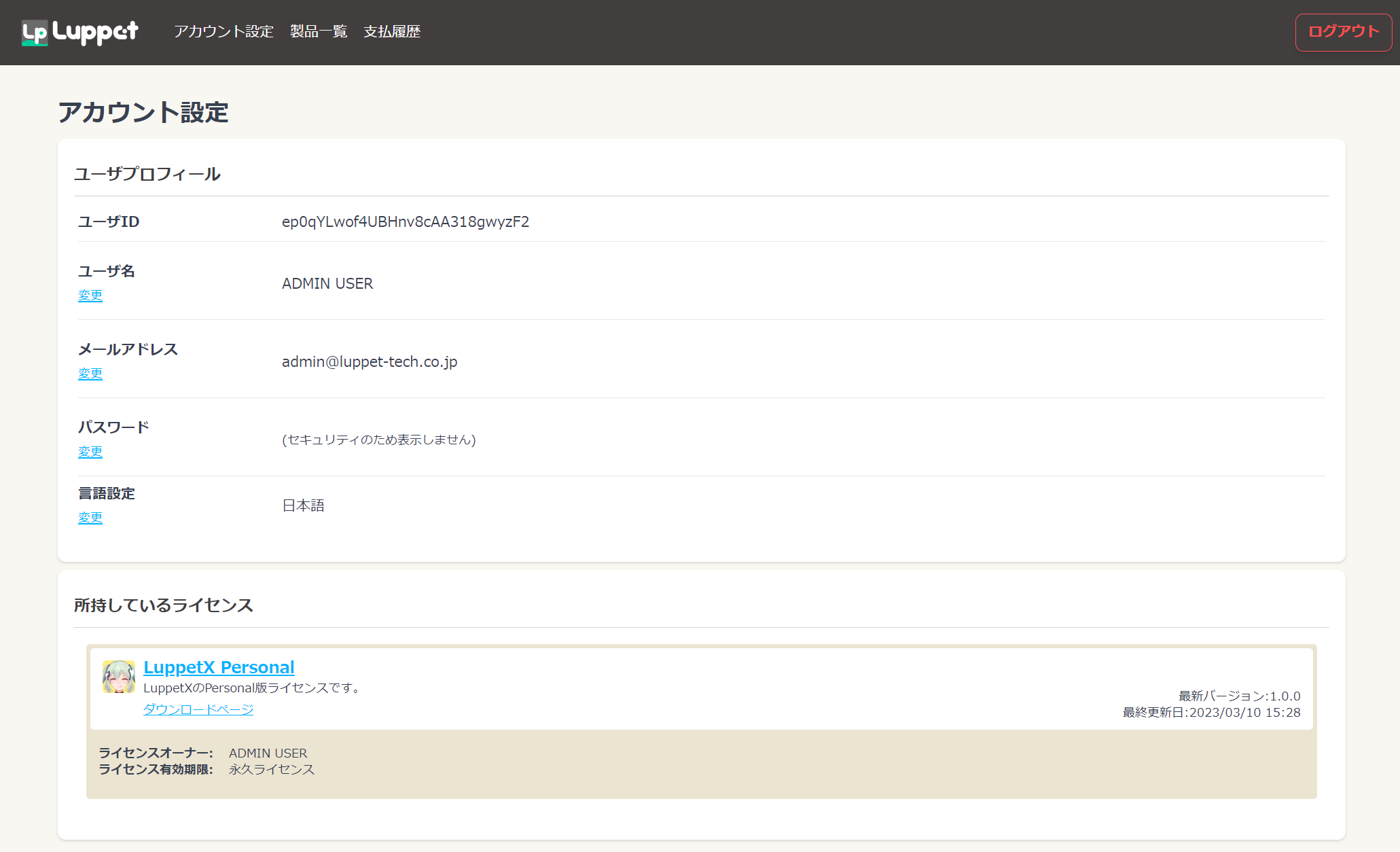This screenshot has height=852, width=1400.
Task: Open the ダウンロードページ link
Action: 198,709
